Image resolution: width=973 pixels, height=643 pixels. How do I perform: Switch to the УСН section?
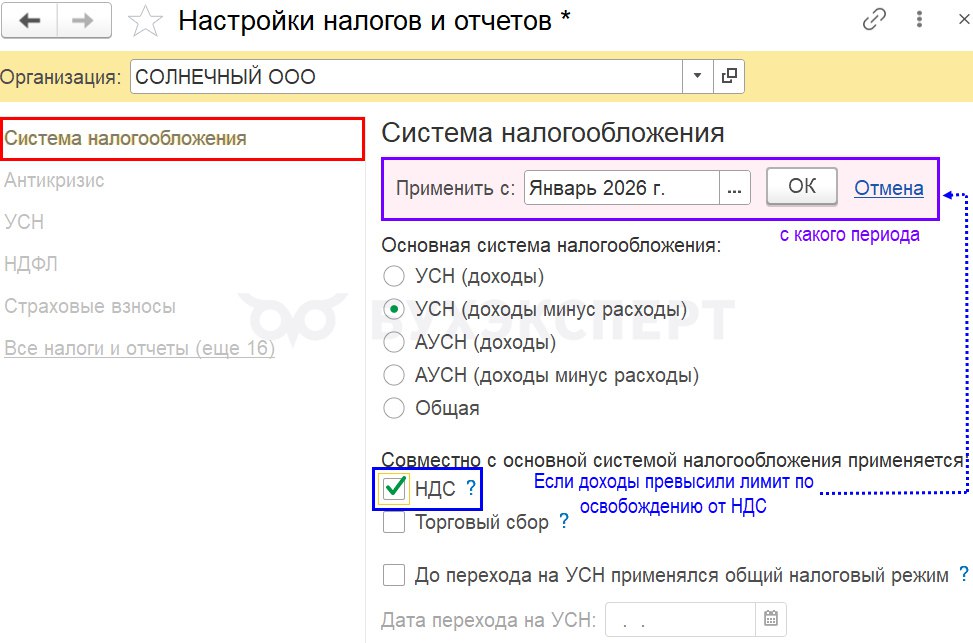[24, 222]
